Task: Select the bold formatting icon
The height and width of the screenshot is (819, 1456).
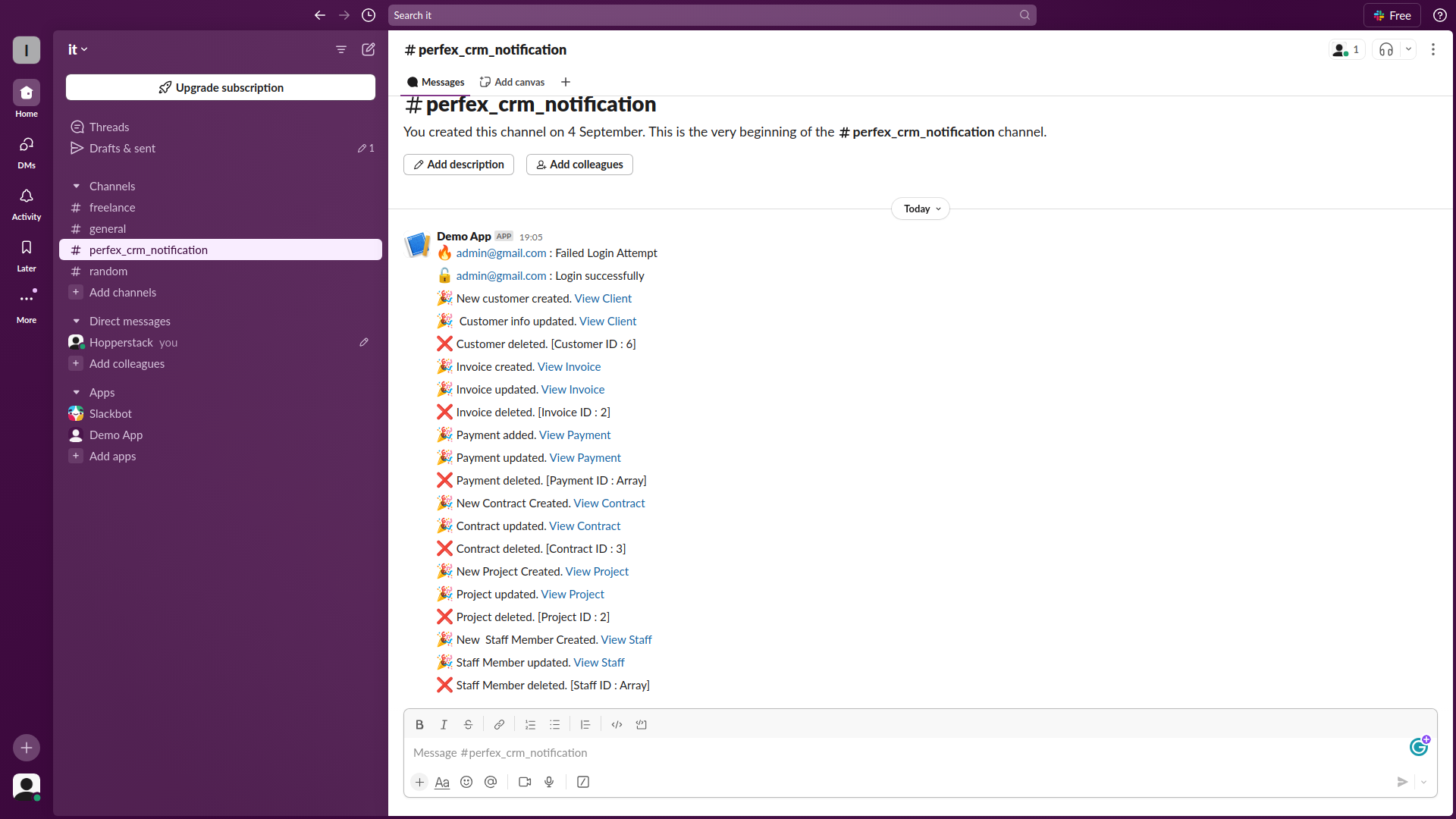Action: (419, 724)
